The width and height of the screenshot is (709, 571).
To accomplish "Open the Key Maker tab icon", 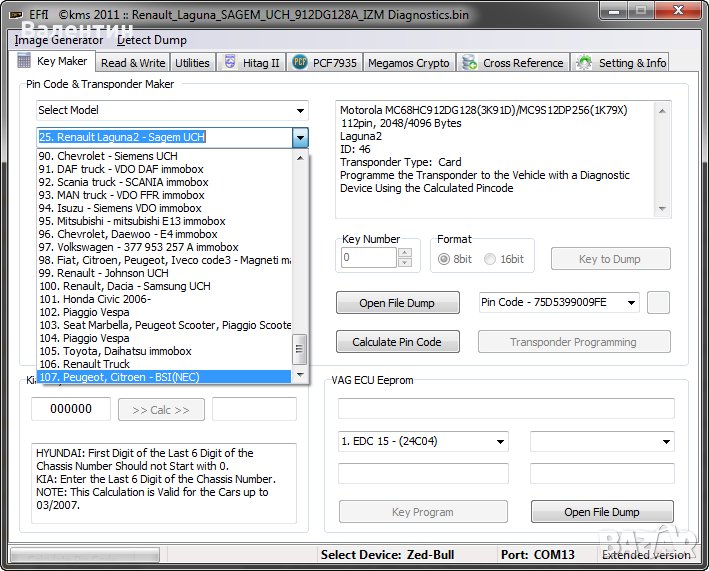I will point(26,62).
